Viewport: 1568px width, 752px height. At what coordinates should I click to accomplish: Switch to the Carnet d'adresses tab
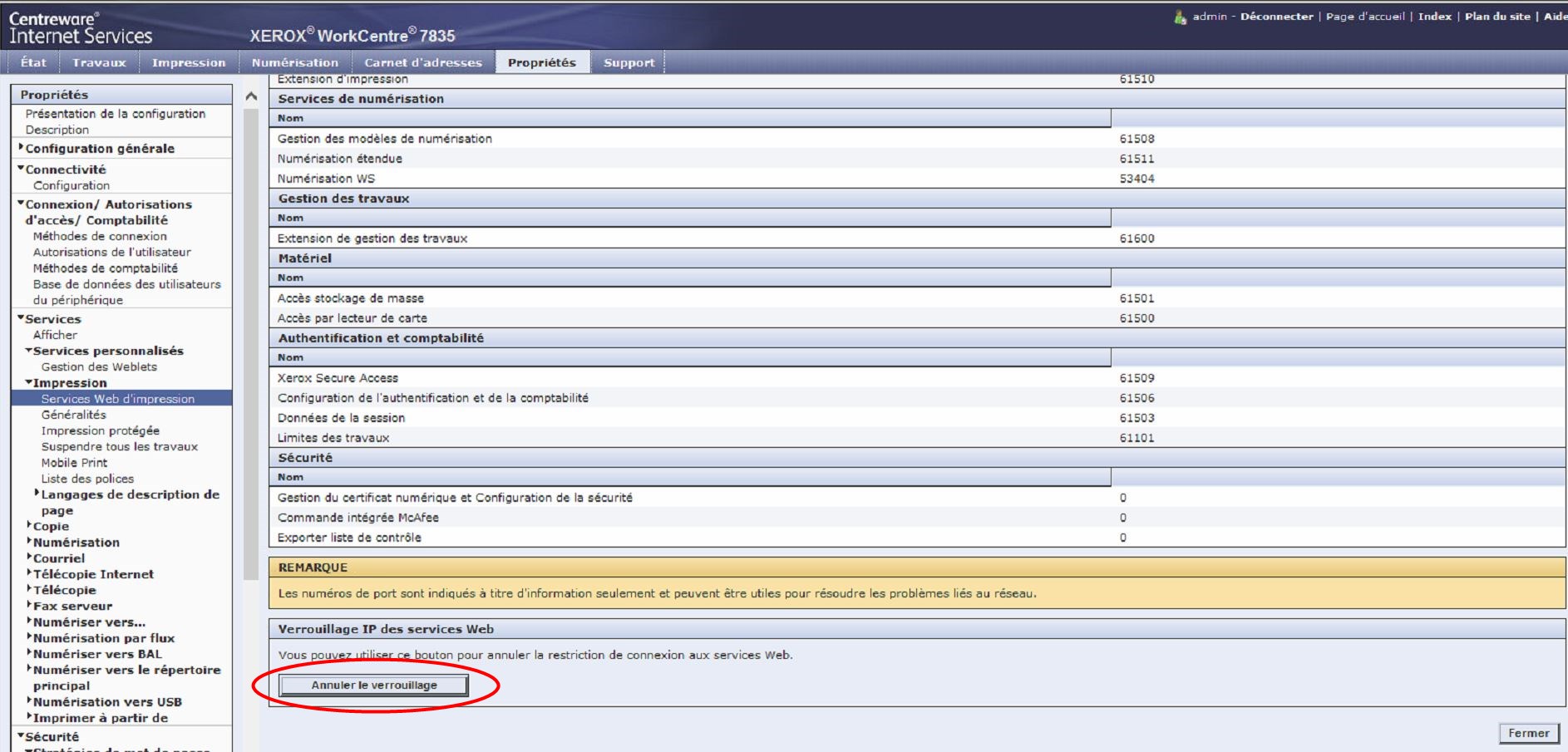[422, 62]
